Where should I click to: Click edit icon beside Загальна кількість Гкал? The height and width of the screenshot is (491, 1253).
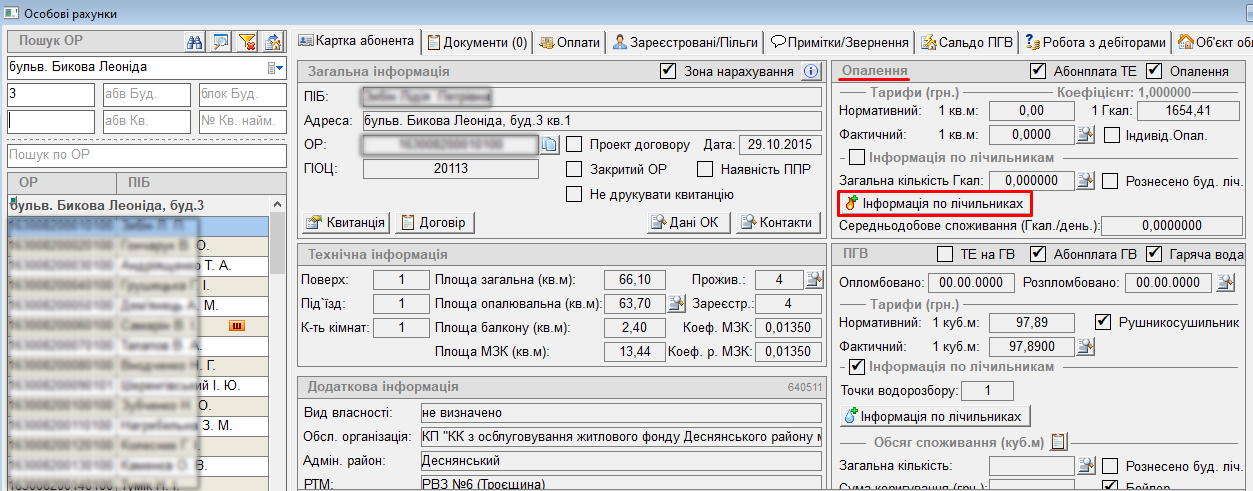[1085, 181]
